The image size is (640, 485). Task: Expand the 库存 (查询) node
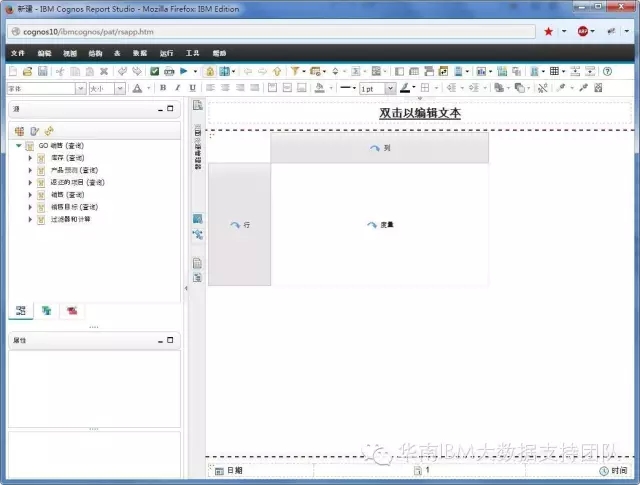pos(30,158)
